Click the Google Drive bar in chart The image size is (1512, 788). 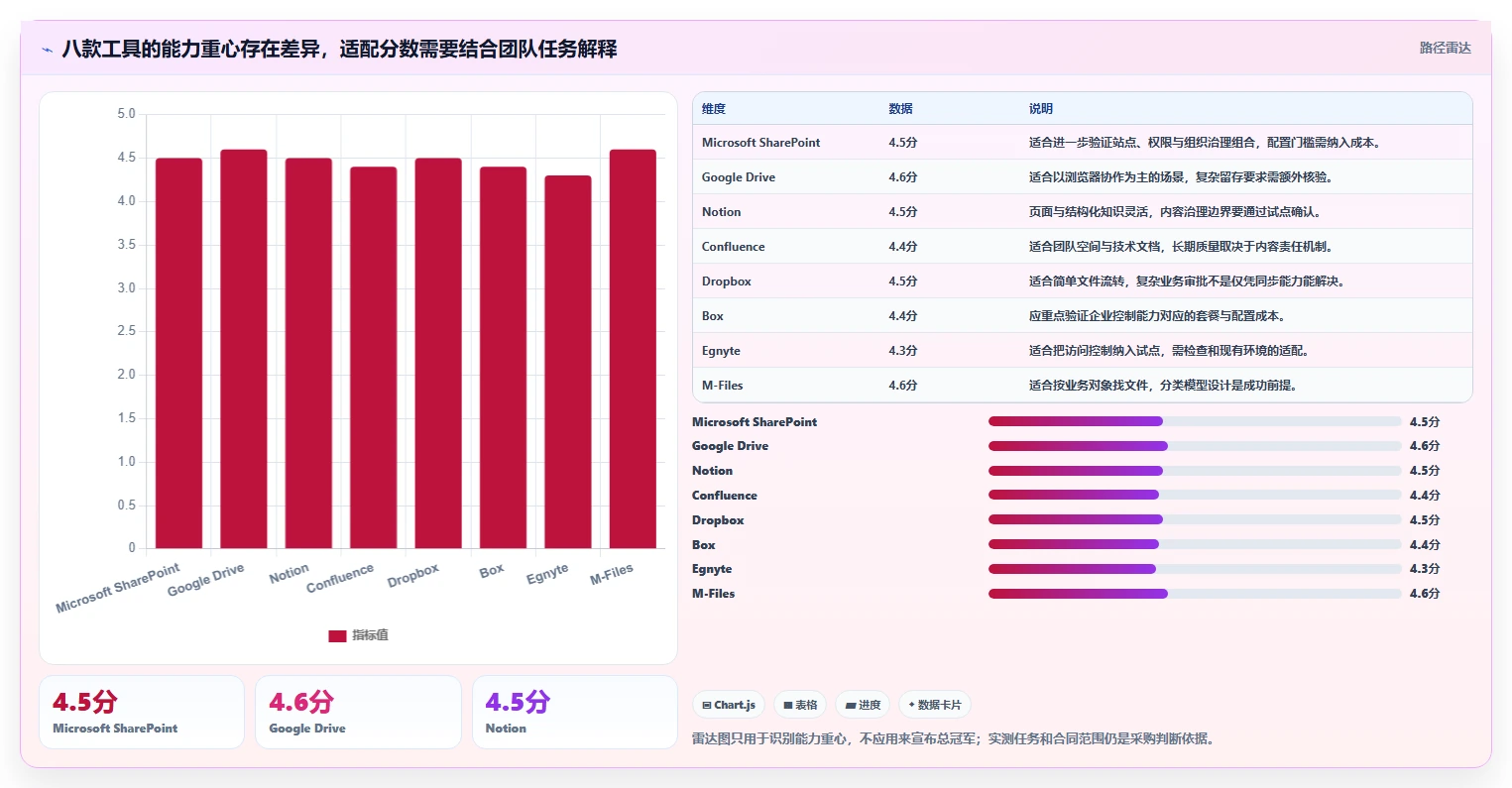click(x=244, y=349)
